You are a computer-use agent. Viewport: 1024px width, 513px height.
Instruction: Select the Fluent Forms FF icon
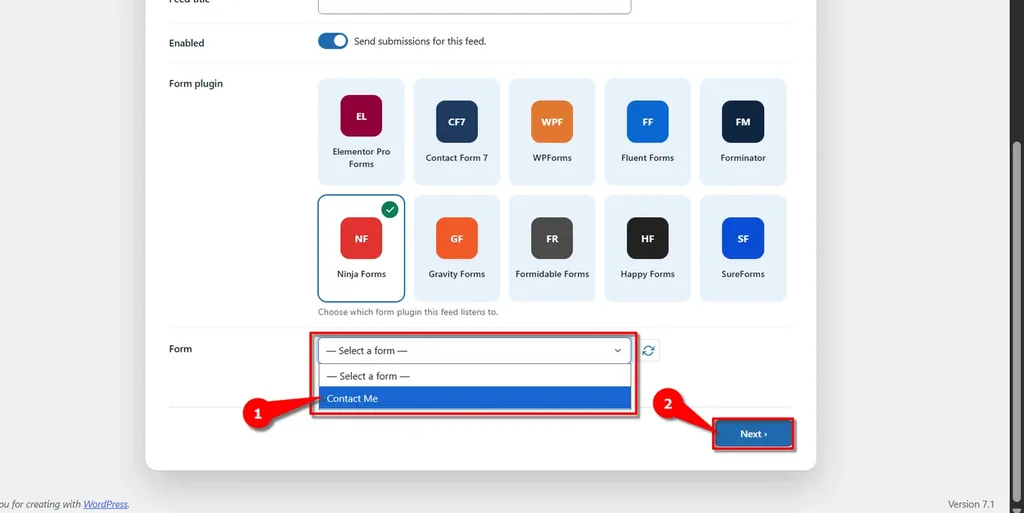point(647,121)
